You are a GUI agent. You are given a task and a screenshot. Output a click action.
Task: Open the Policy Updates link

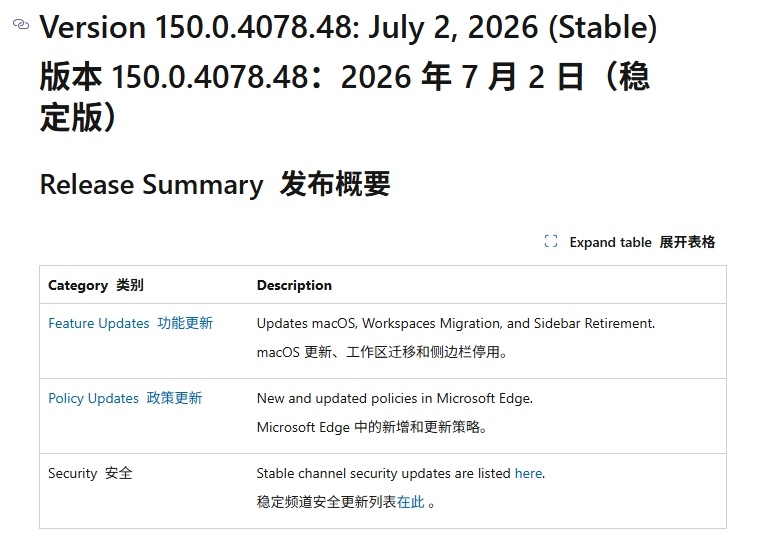tap(93, 398)
